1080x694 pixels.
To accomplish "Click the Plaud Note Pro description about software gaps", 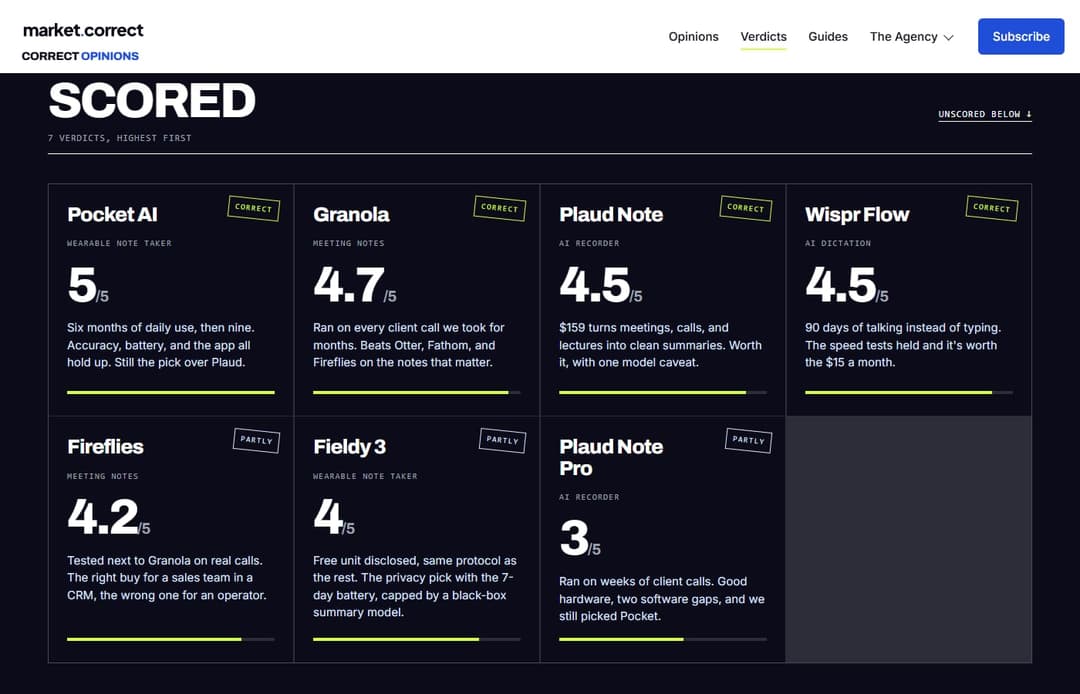I will [x=662, y=599].
